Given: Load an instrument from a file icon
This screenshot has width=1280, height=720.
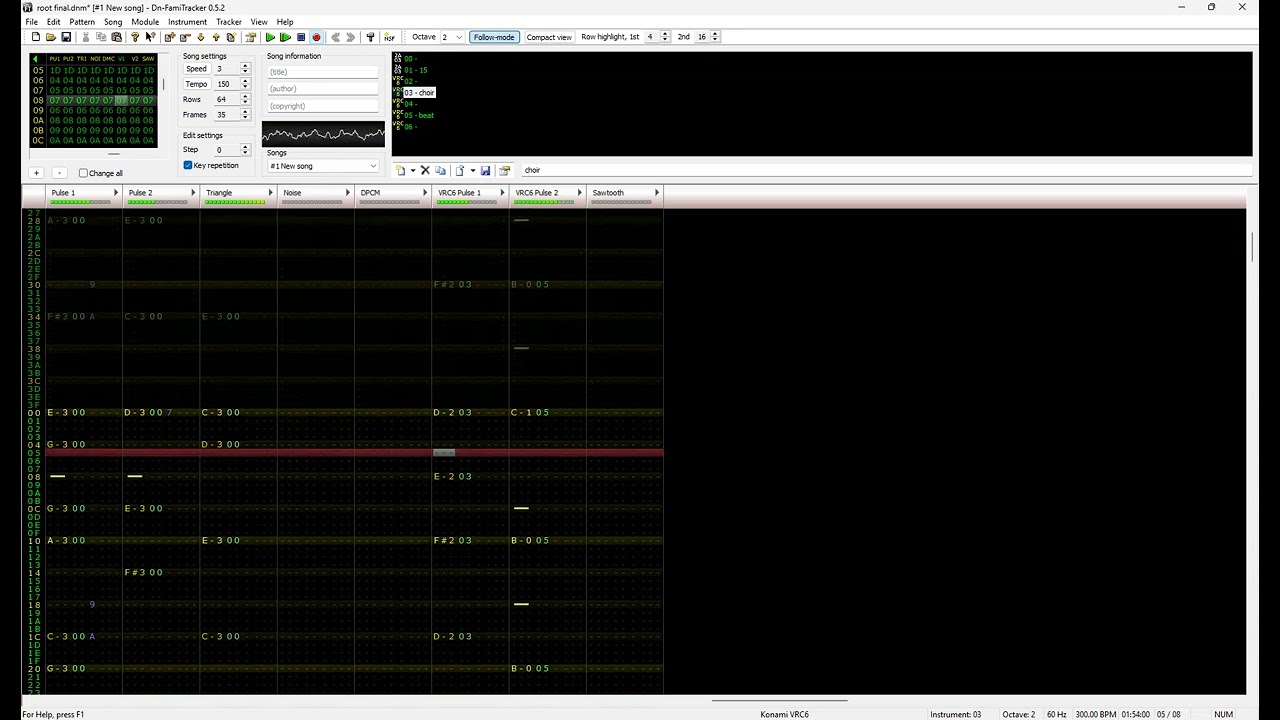Looking at the screenshot, I should click(x=459, y=170).
